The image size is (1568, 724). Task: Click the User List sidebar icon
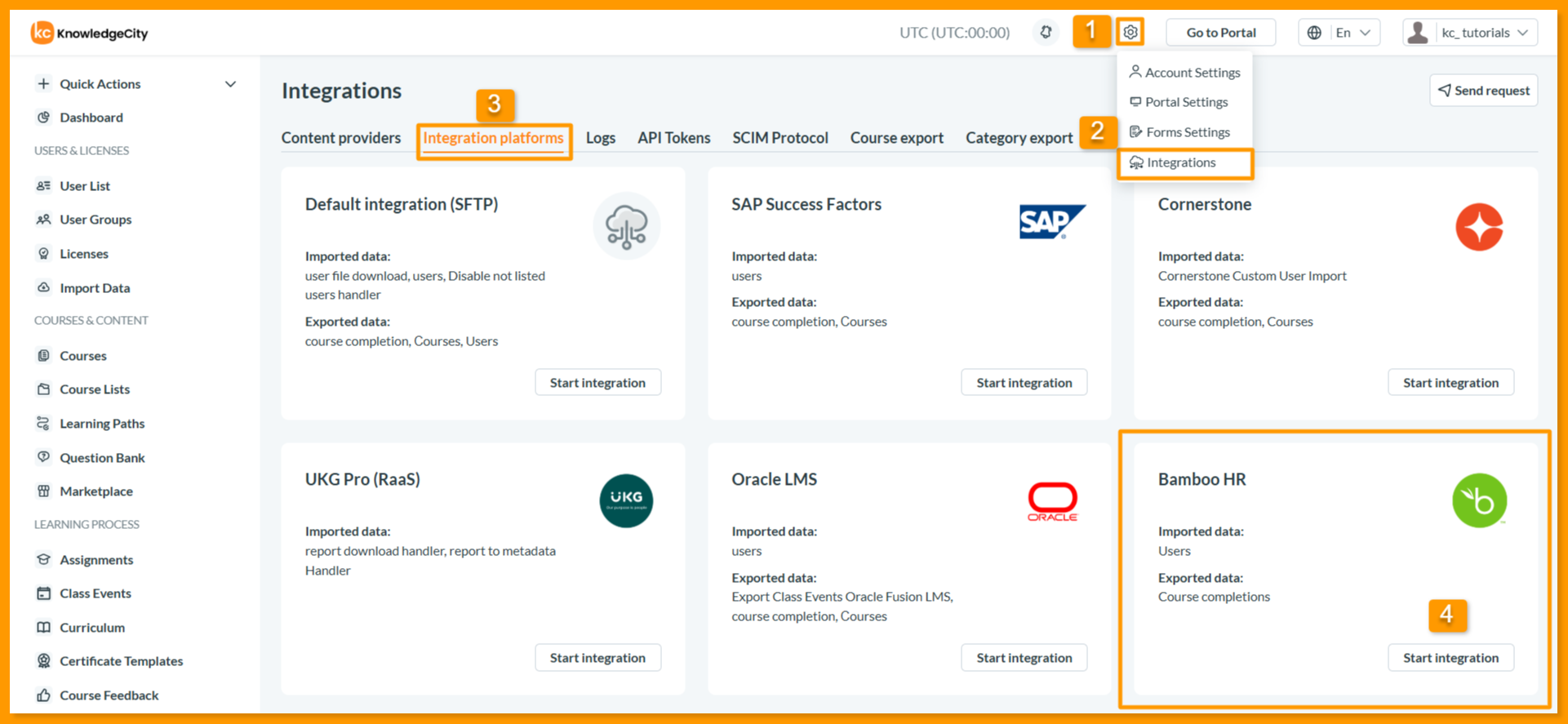click(44, 186)
